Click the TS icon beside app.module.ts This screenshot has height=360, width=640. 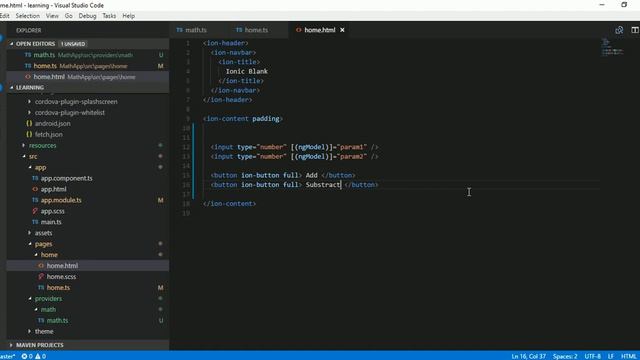[x=35, y=200]
